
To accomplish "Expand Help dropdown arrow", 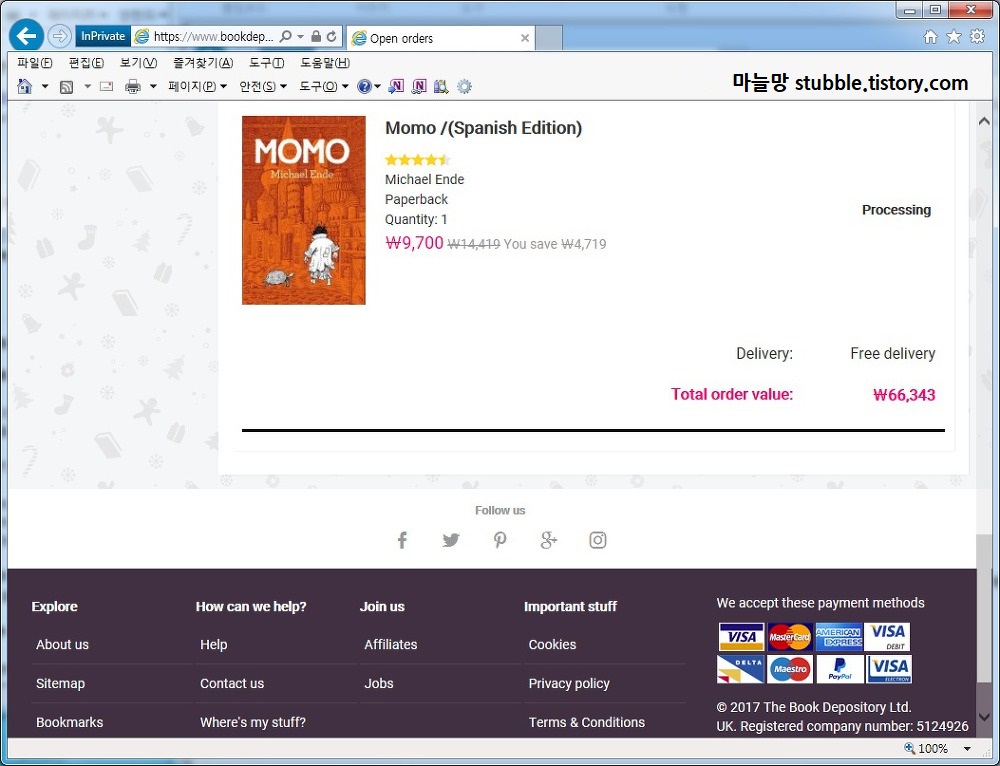I will (378, 86).
